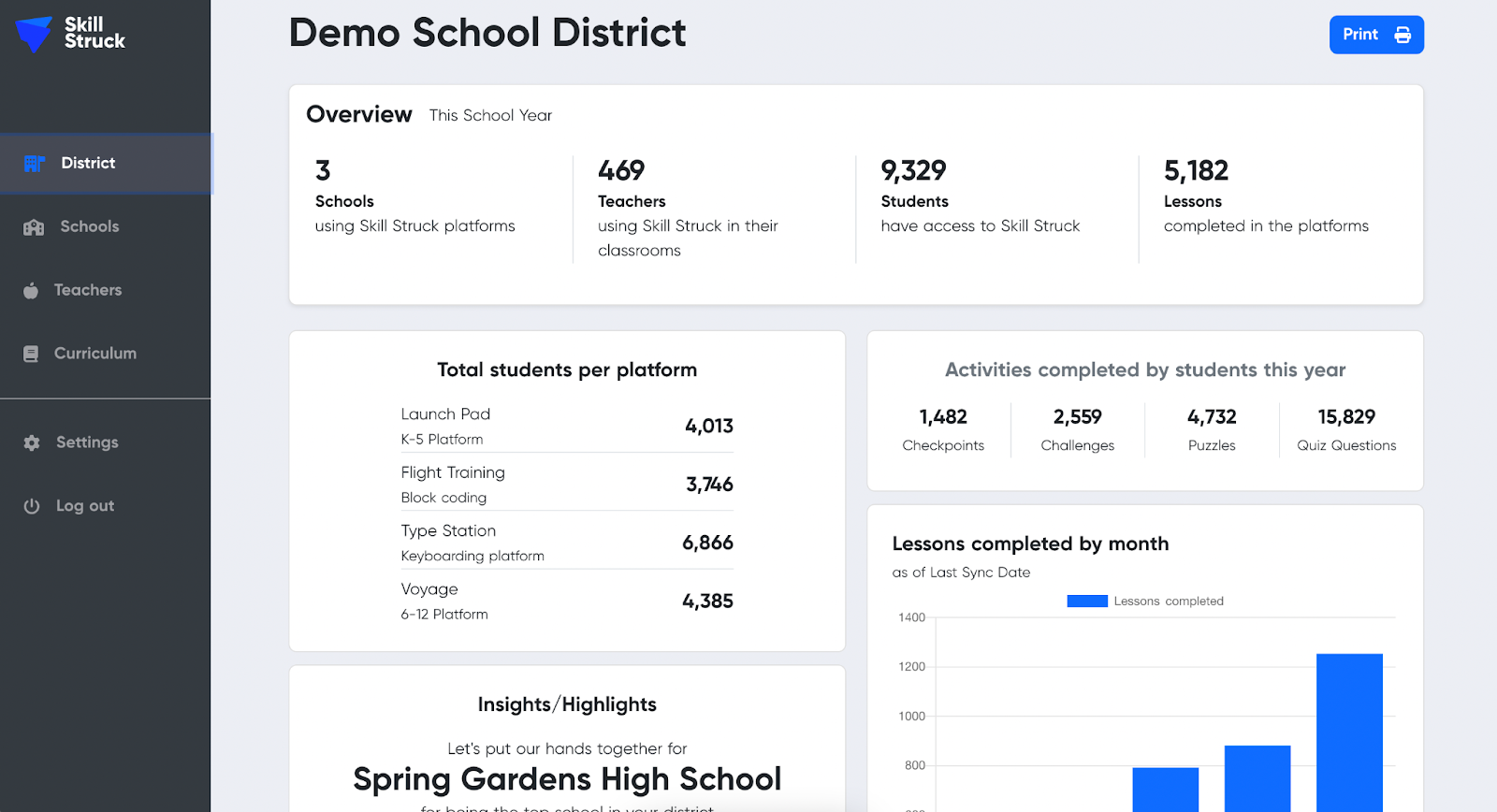Click the District building icon
This screenshot has width=1497, height=812.
coord(35,164)
